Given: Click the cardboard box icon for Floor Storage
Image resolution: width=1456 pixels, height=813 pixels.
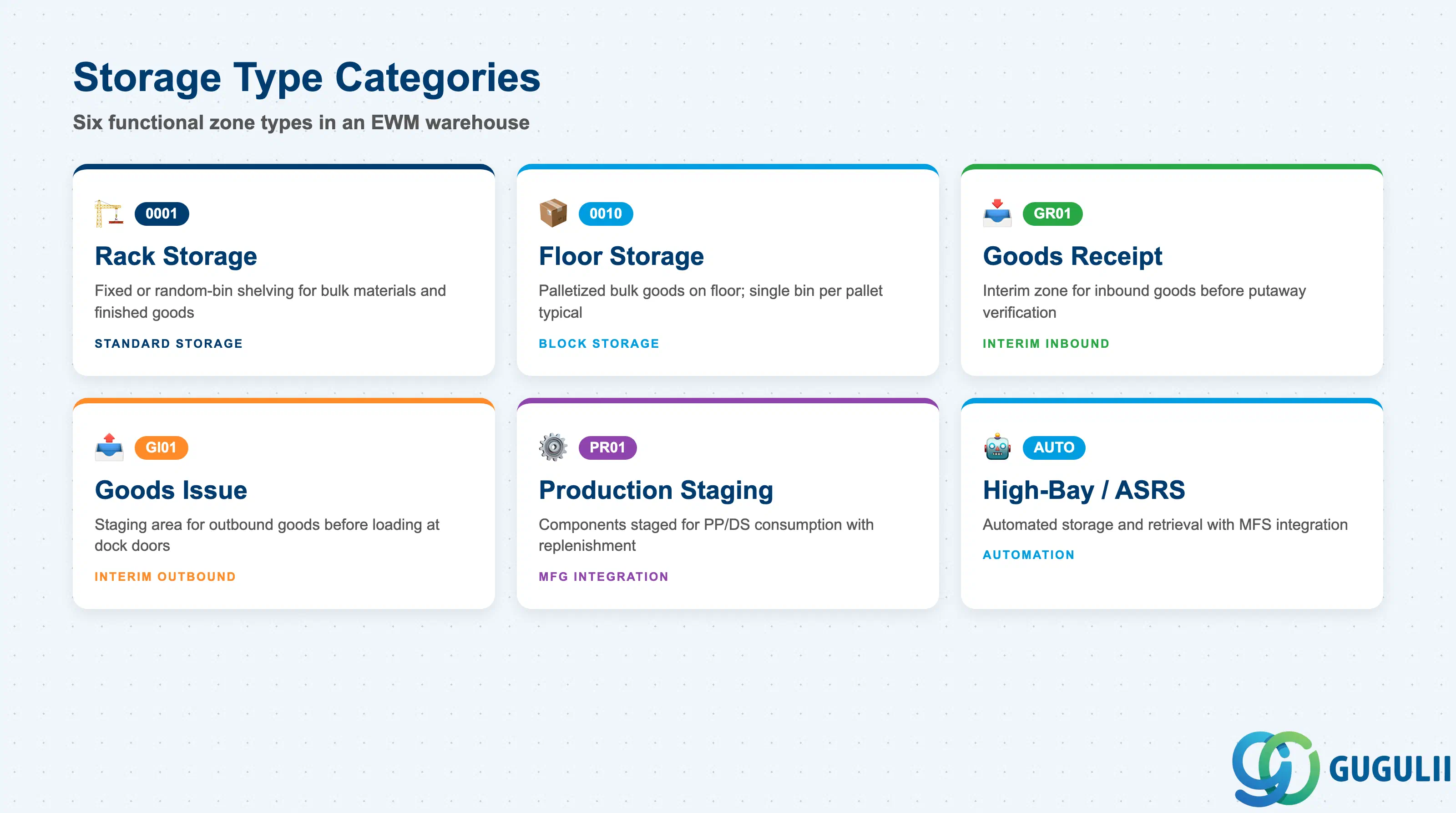Looking at the screenshot, I should 553,213.
